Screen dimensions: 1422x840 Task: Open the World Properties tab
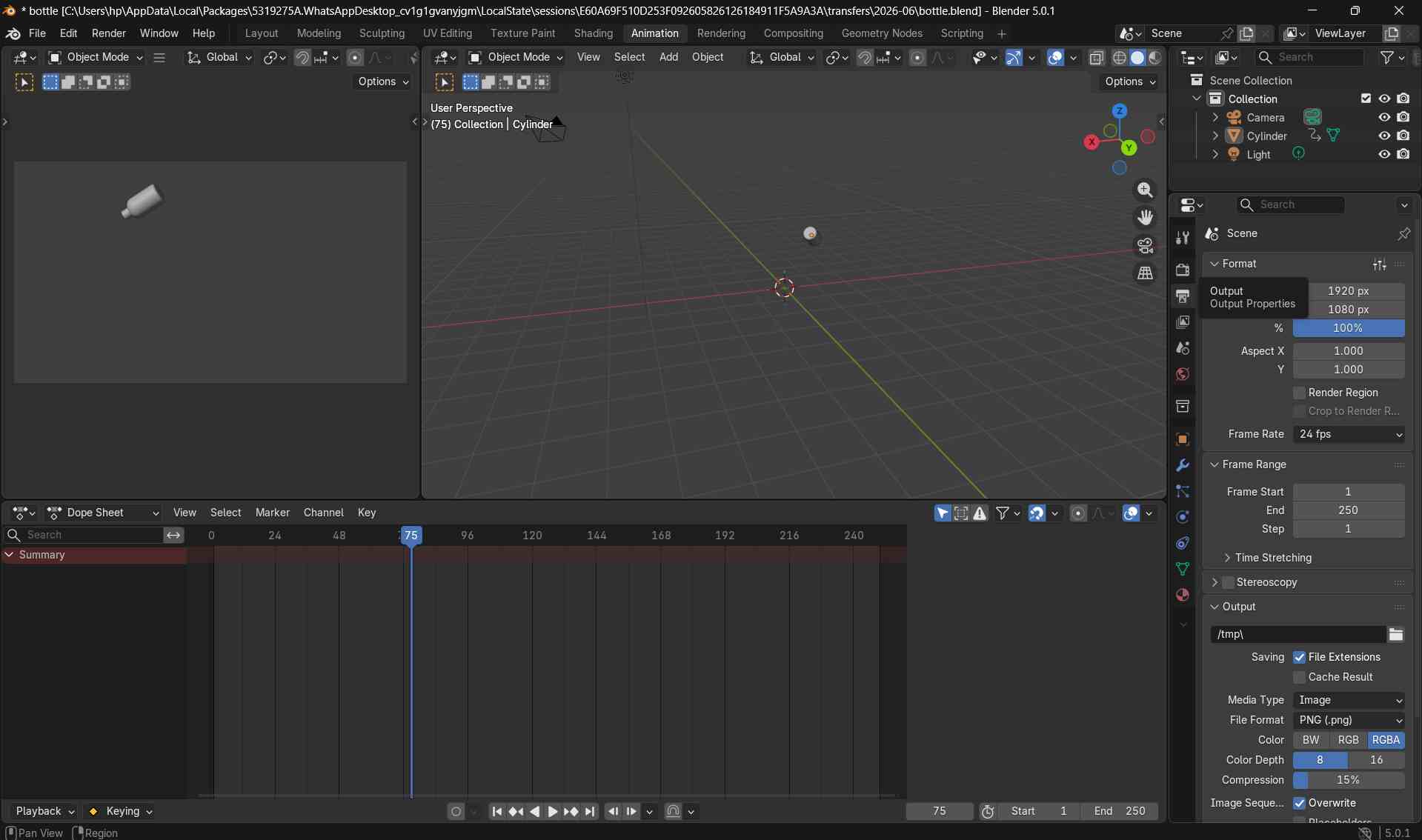pyautogui.click(x=1183, y=374)
